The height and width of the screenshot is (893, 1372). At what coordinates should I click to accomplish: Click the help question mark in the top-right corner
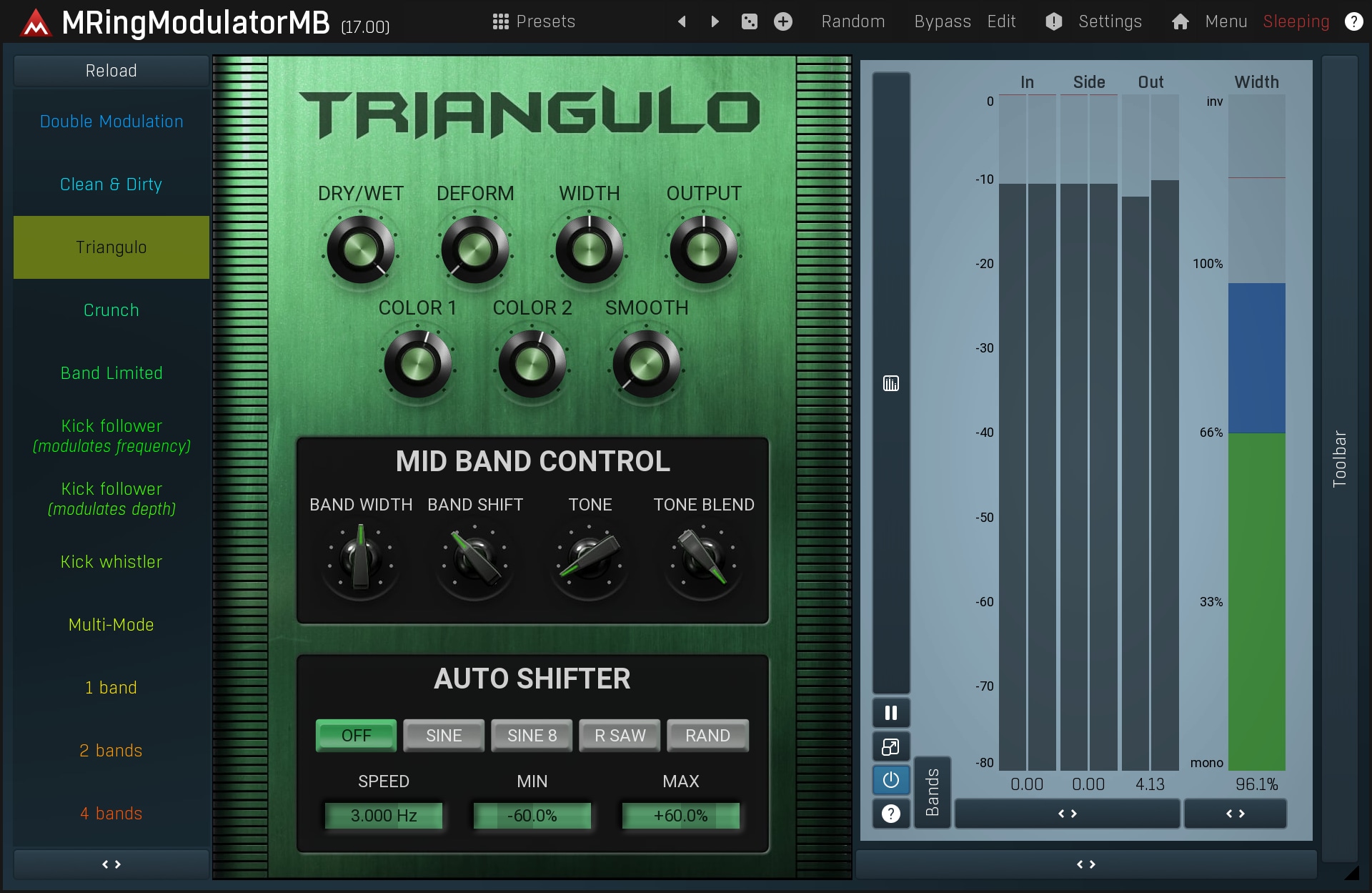coord(1353,21)
